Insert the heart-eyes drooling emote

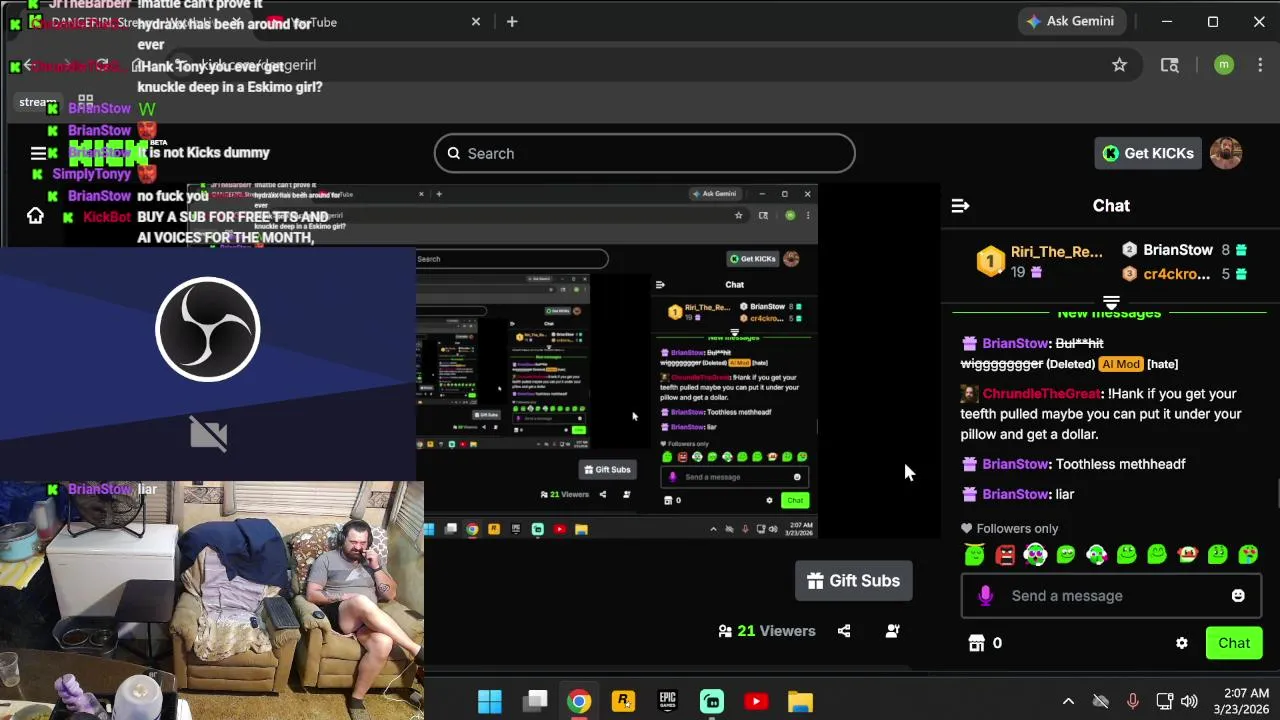[1248, 554]
